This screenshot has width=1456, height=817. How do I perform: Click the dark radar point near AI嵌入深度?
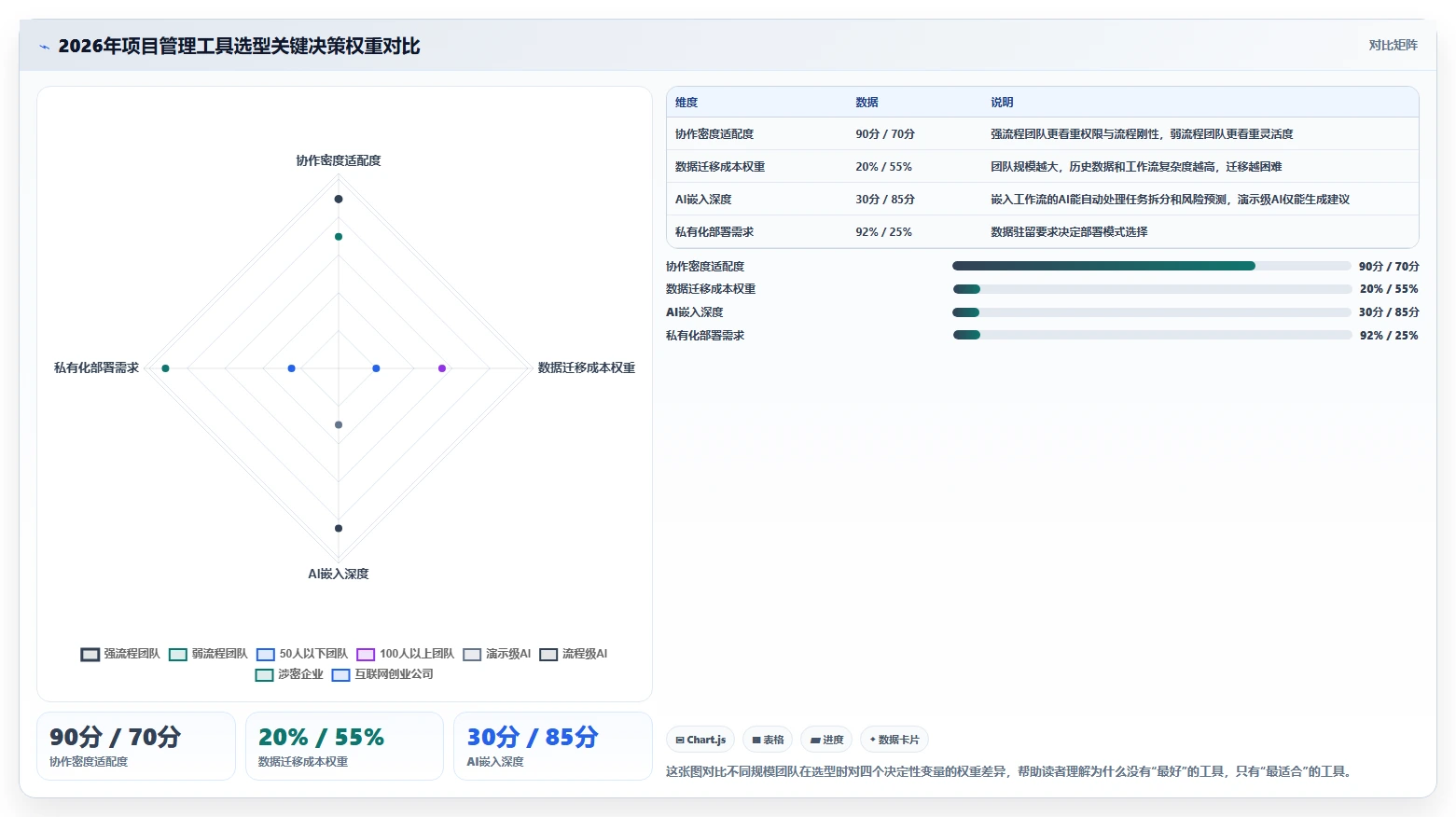tap(339, 529)
